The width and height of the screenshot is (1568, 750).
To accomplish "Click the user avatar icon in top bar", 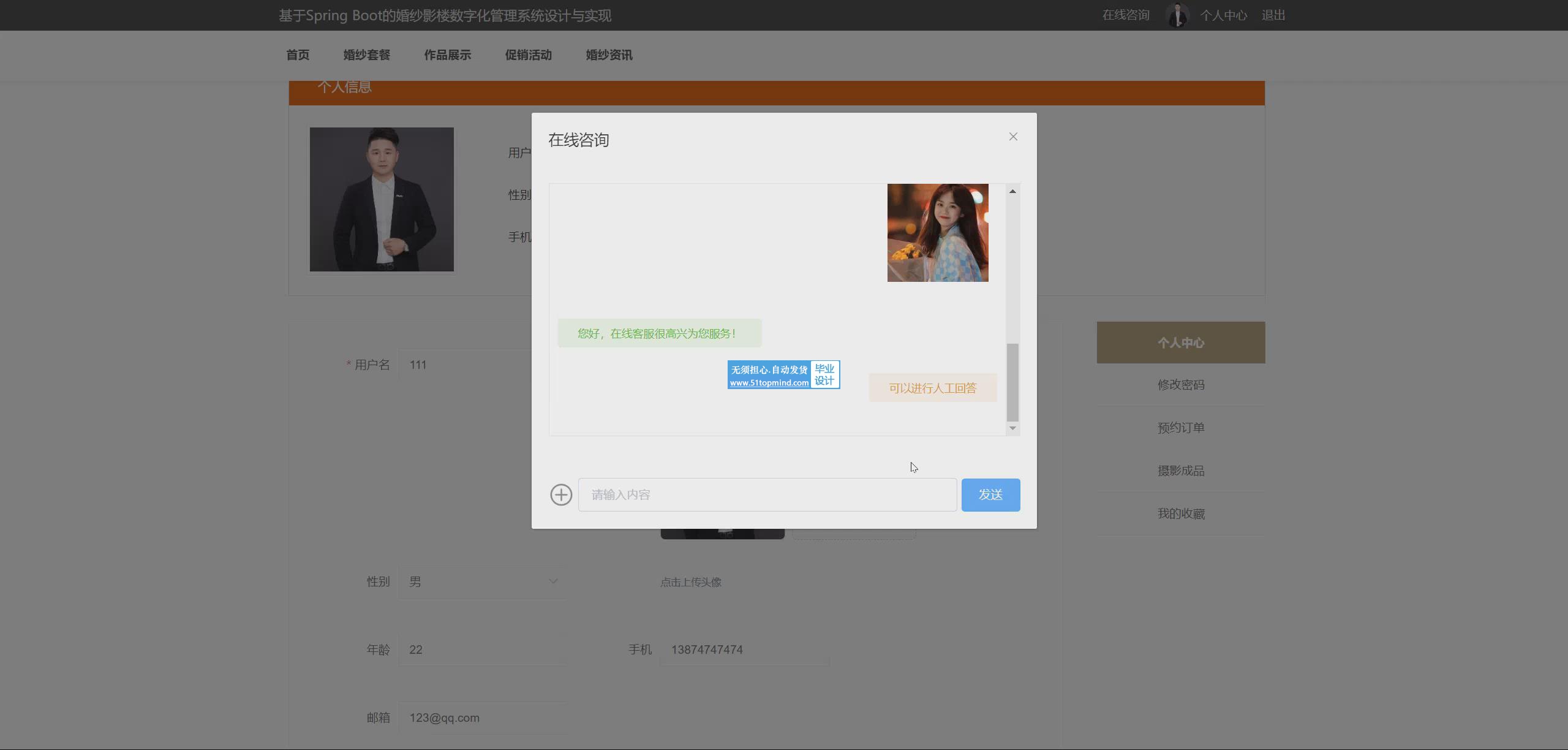I will point(1177,15).
